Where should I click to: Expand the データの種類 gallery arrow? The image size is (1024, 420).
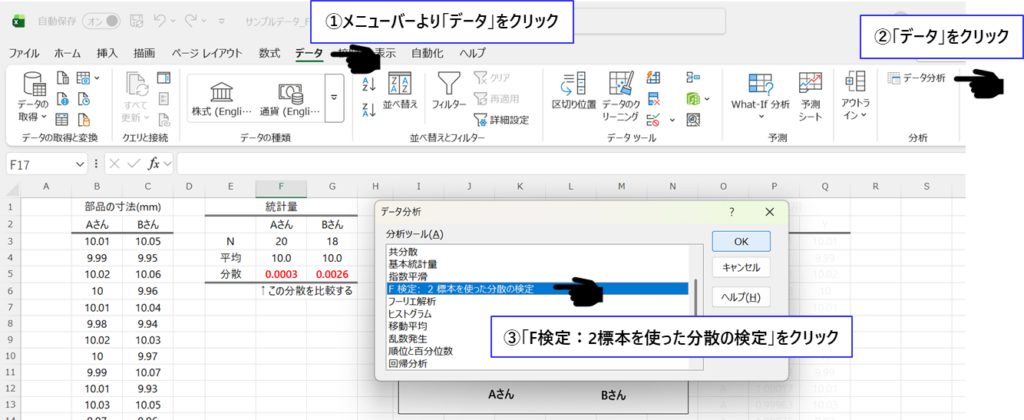pyautogui.click(x=333, y=97)
